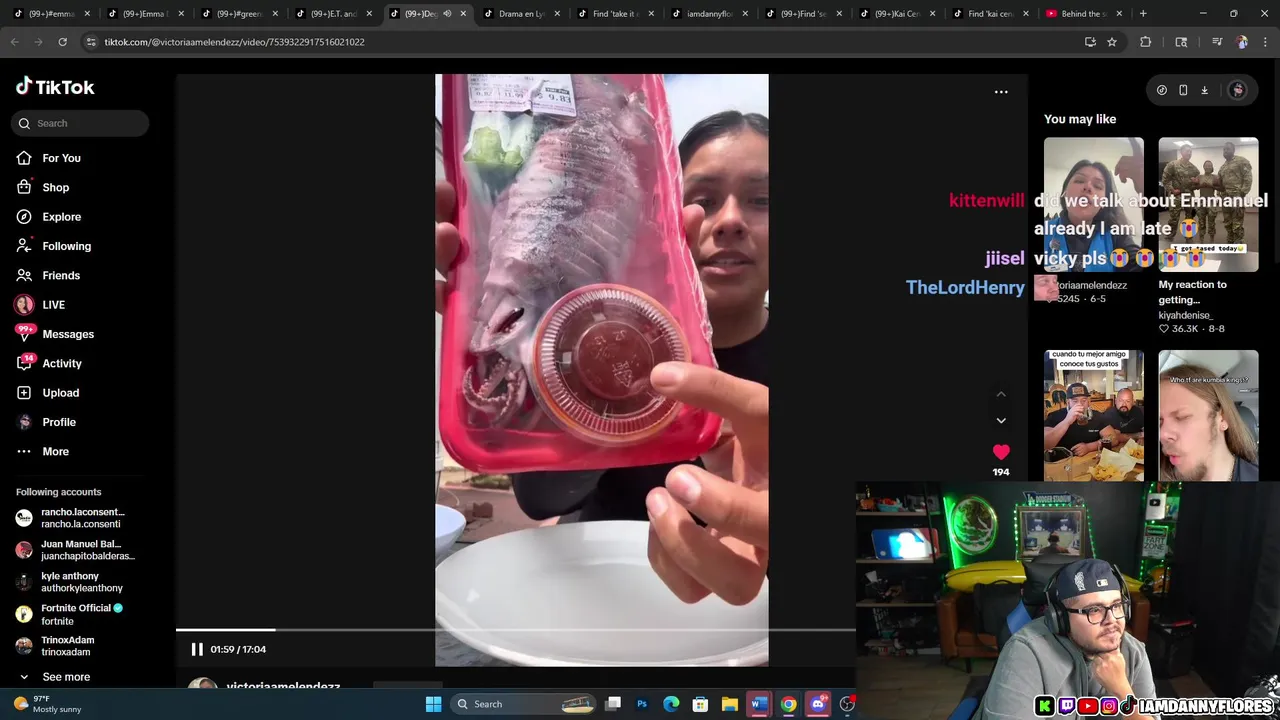Switch to the 'Behind the s' YouTube tab
Image resolution: width=1280 pixels, height=720 pixels.
click(1083, 14)
